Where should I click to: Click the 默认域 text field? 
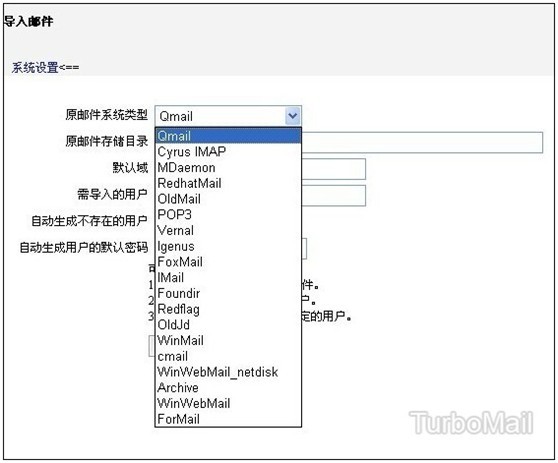(333, 169)
